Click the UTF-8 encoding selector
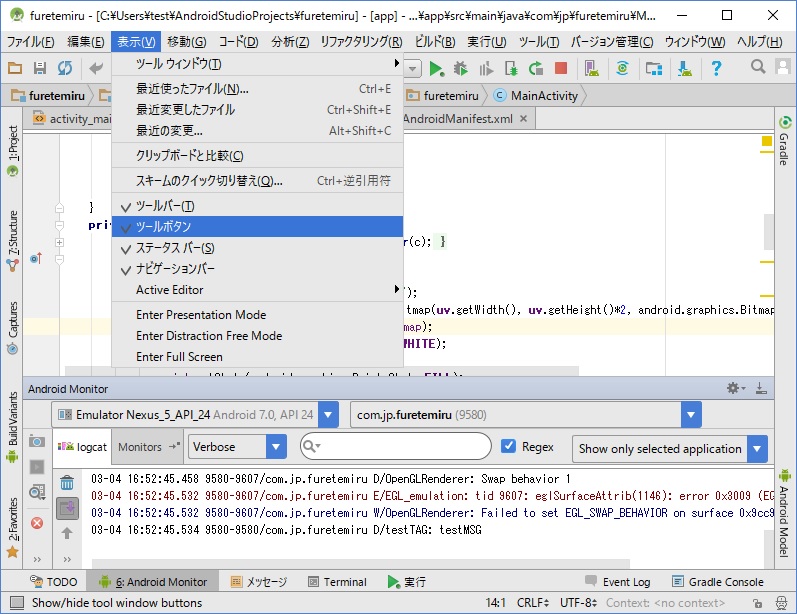 (x=578, y=603)
